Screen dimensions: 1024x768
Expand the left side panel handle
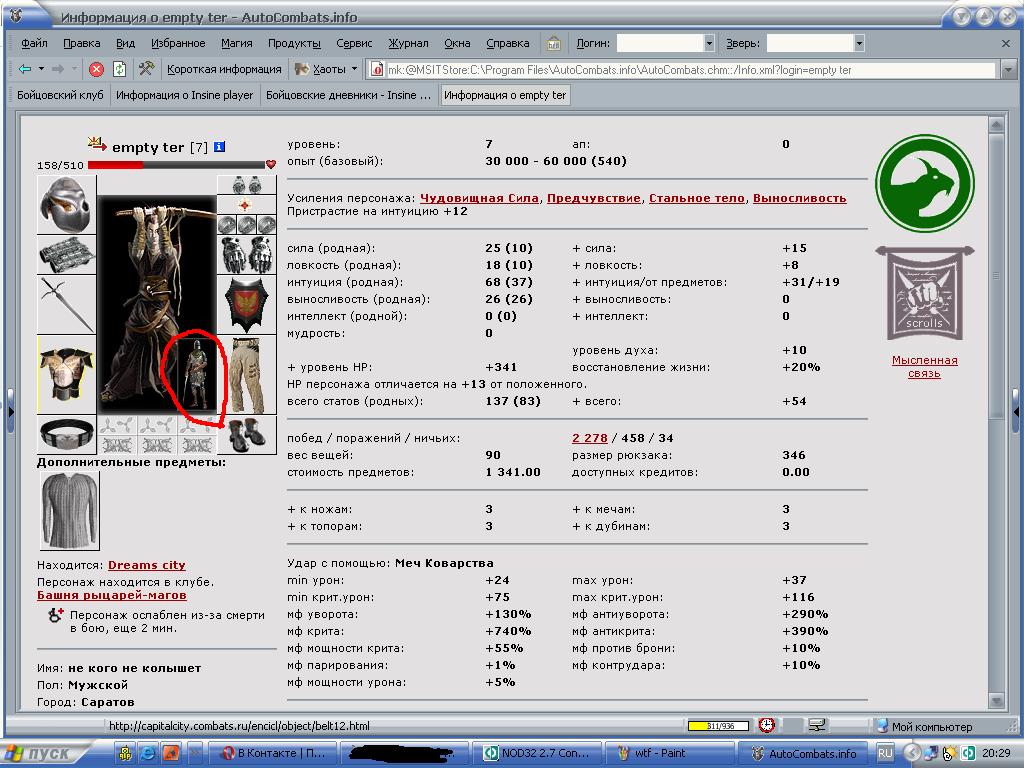pyautogui.click(x=10, y=411)
